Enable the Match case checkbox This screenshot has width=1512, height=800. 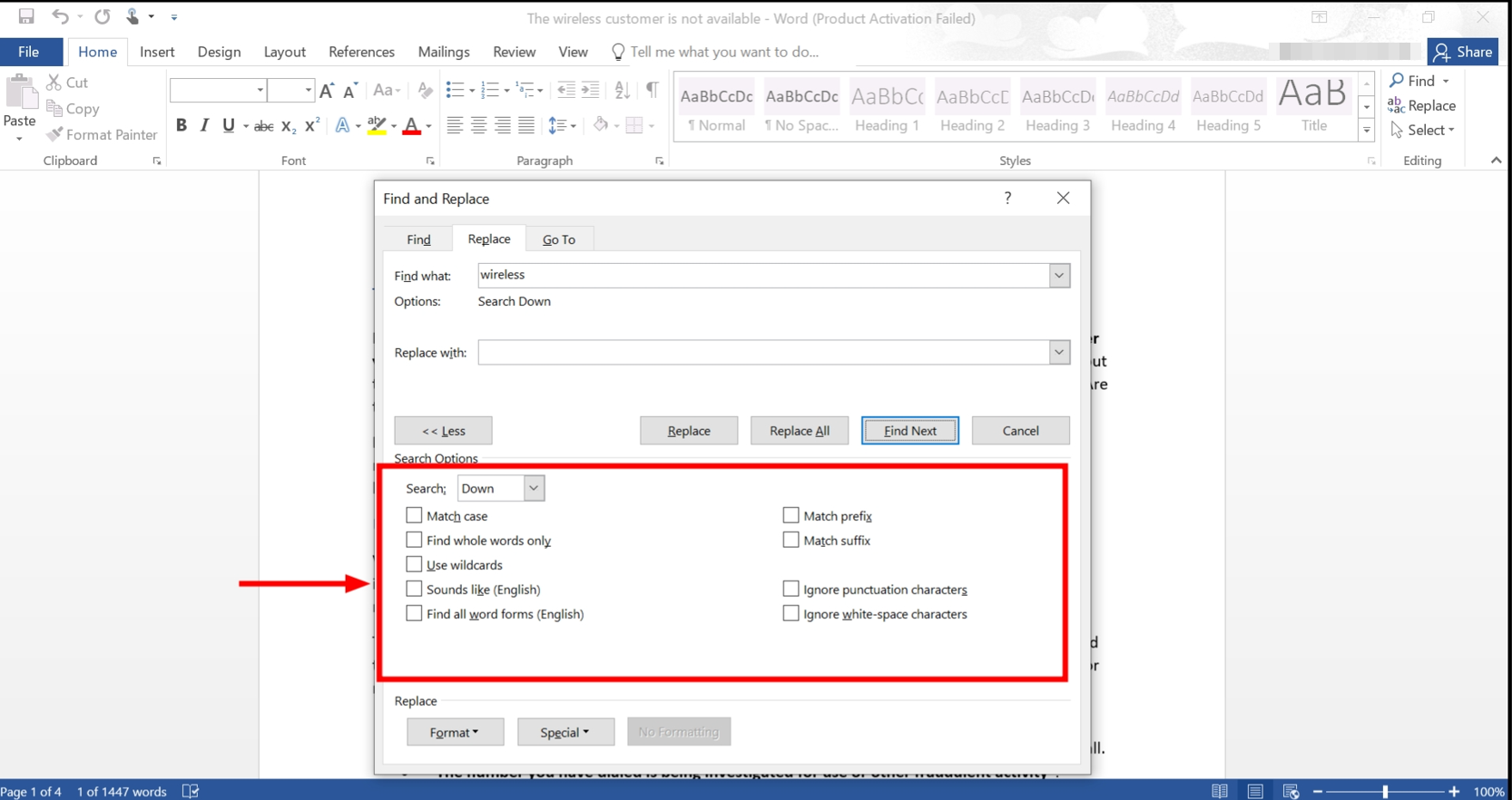414,515
